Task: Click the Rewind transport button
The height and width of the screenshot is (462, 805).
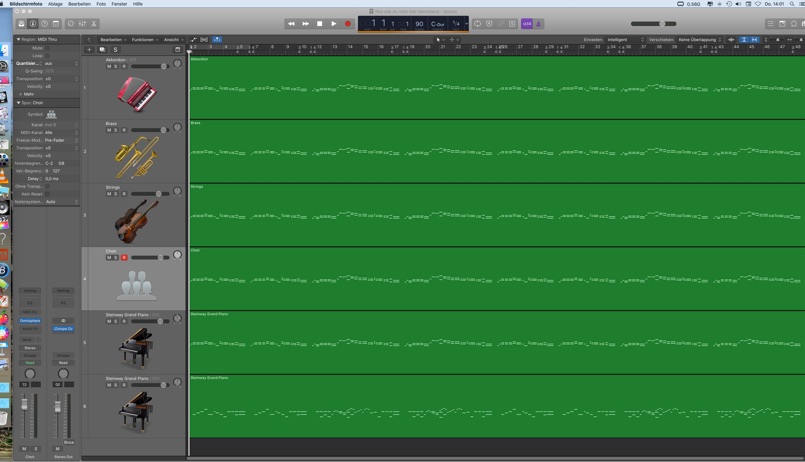Action: click(x=291, y=24)
